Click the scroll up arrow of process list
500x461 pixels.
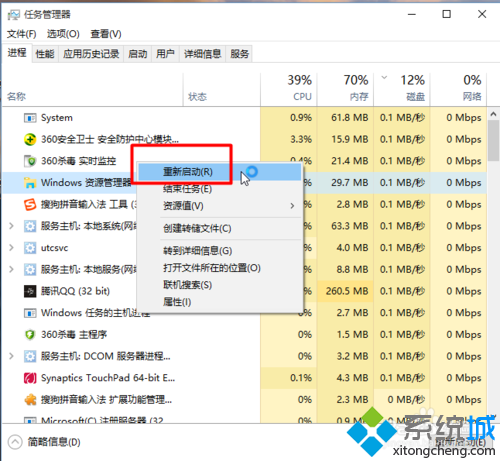(x=493, y=114)
